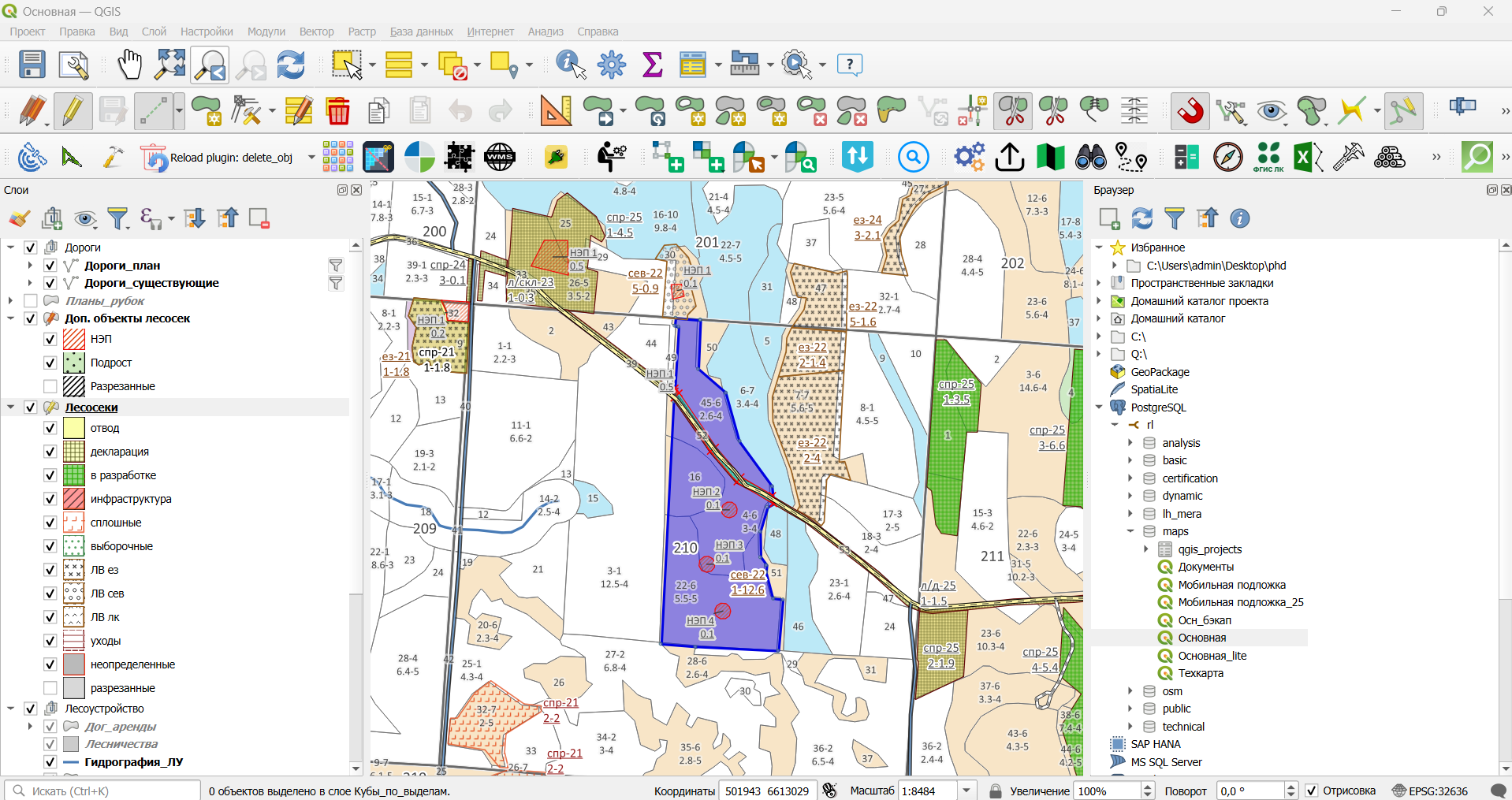The height and width of the screenshot is (800, 1512).
Task: Open the Excel export plugin icon
Action: click(x=1309, y=157)
